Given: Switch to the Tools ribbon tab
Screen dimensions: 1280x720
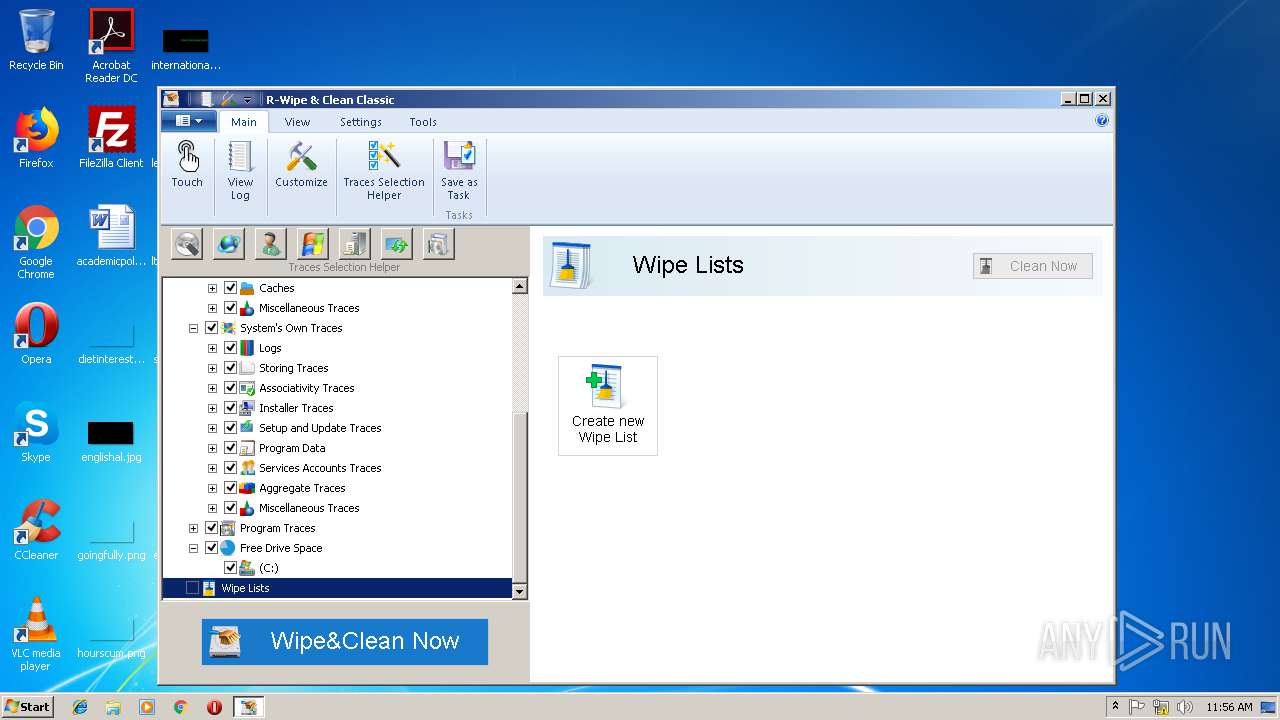Looking at the screenshot, I should [x=423, y=122].
